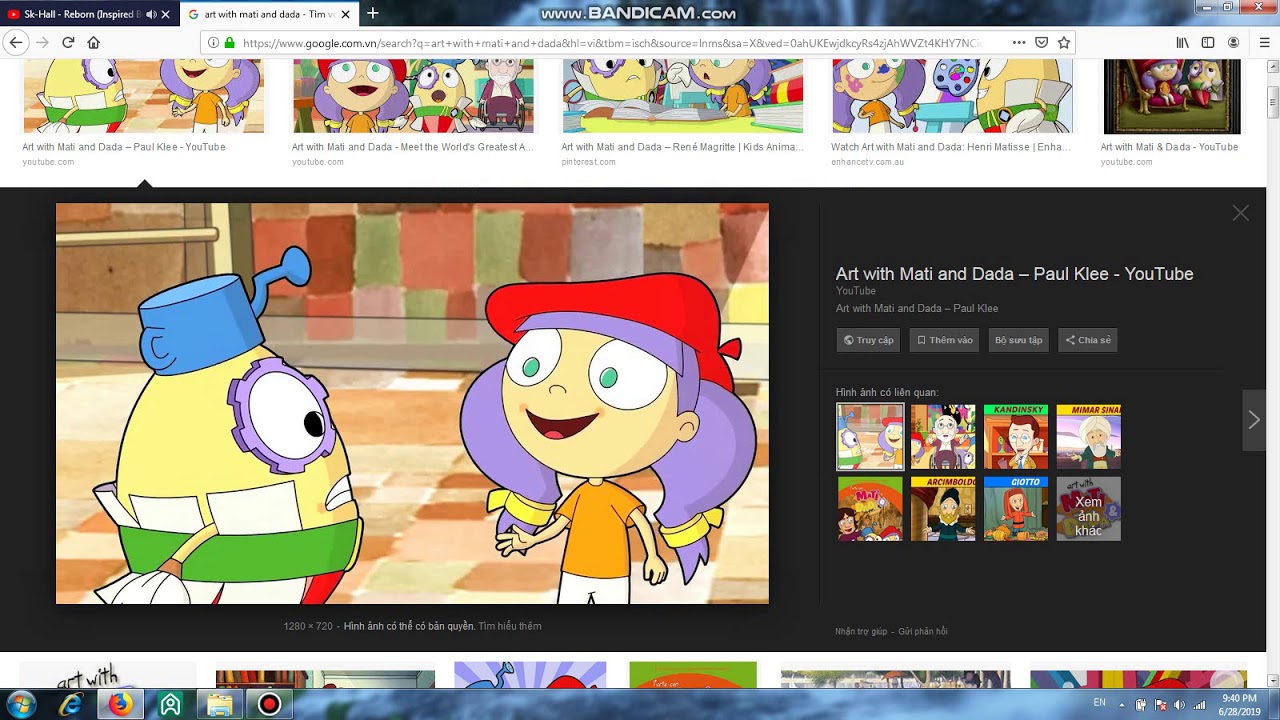1280x720 pixels.
Task: Switch to the Sk-Hall Reborn YouTube tab
Action: (80, 14)
